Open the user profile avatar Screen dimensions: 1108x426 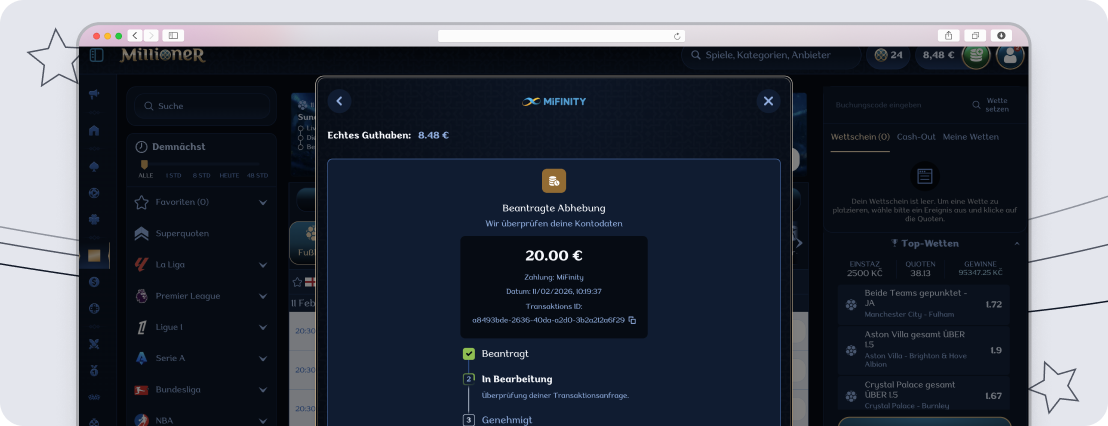[x=1010, y=57]
